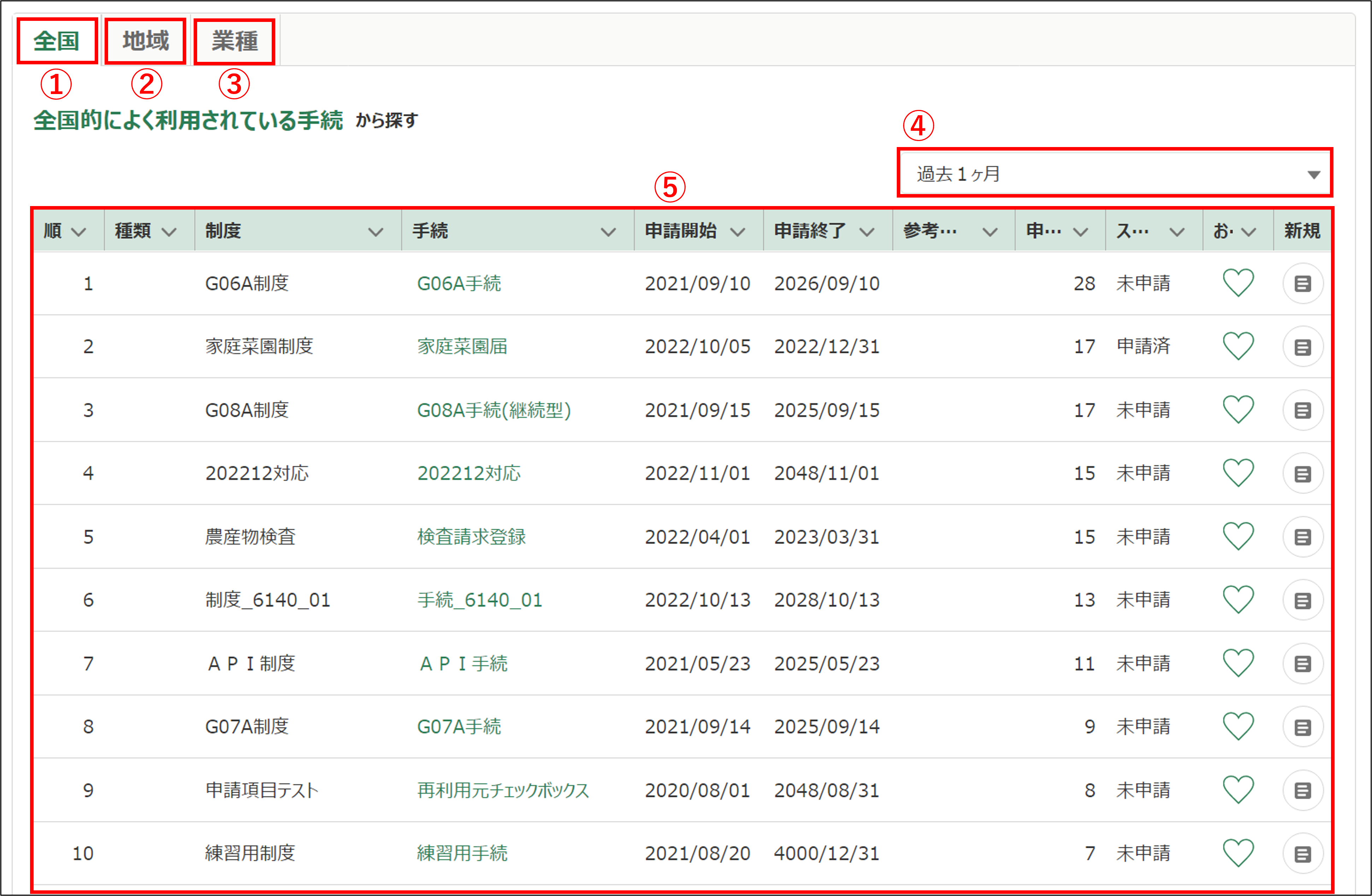Toggle favorite heart for 202212対応 row

coord(1238,473)
